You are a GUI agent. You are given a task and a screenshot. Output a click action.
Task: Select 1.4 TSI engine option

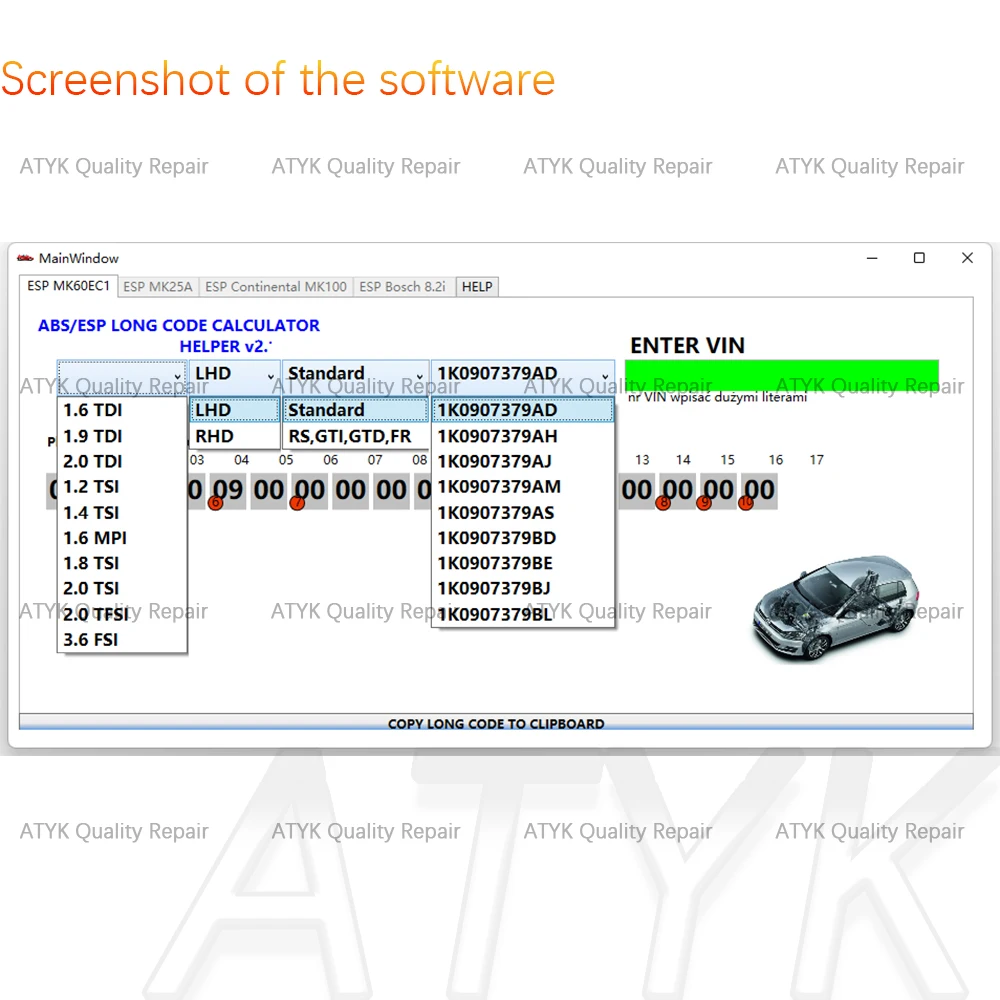point(122,513)
